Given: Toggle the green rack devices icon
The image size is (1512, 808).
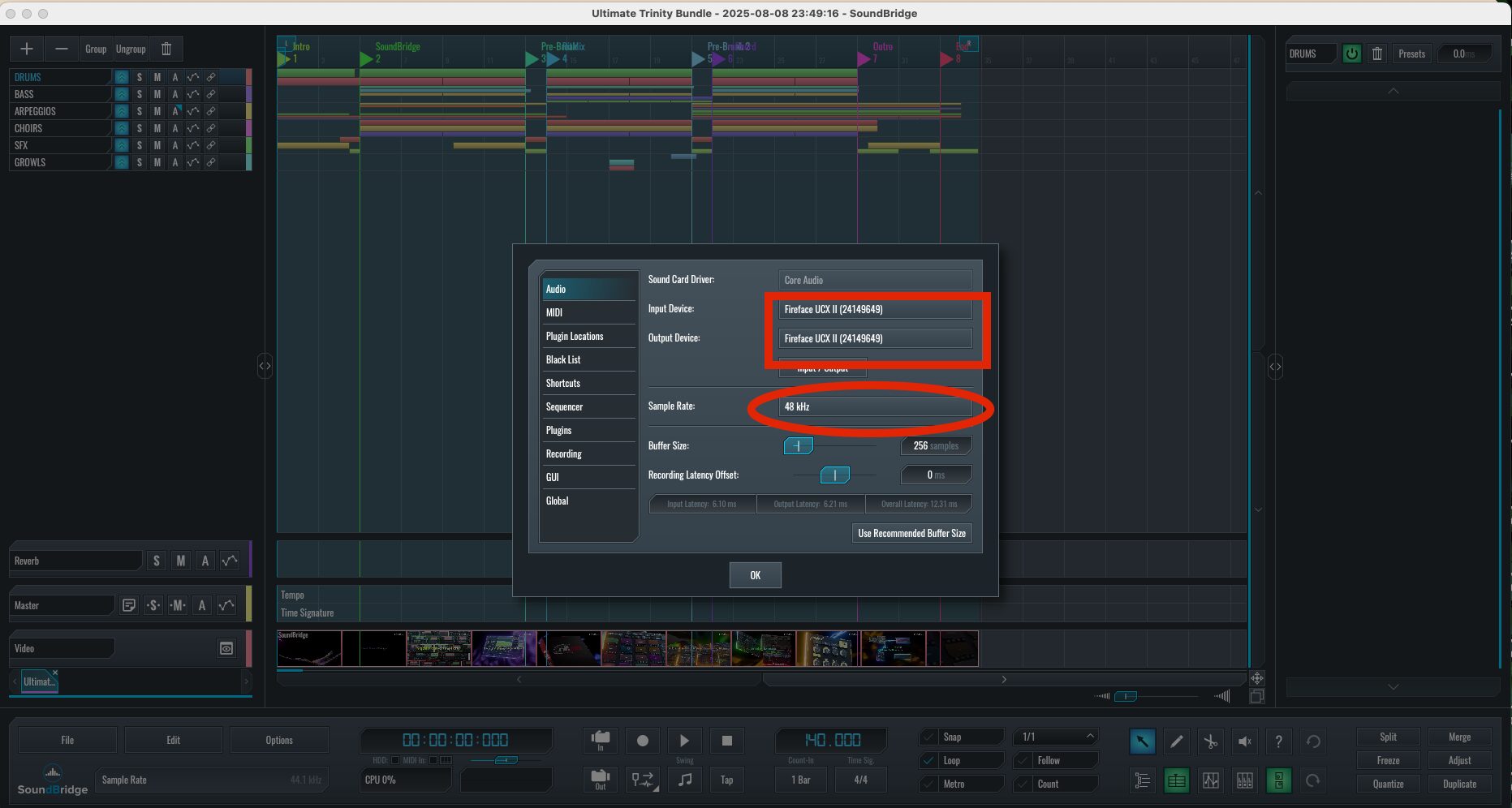Looking at the screenshot, I should pyautogui.click(x=1278, y=780).
